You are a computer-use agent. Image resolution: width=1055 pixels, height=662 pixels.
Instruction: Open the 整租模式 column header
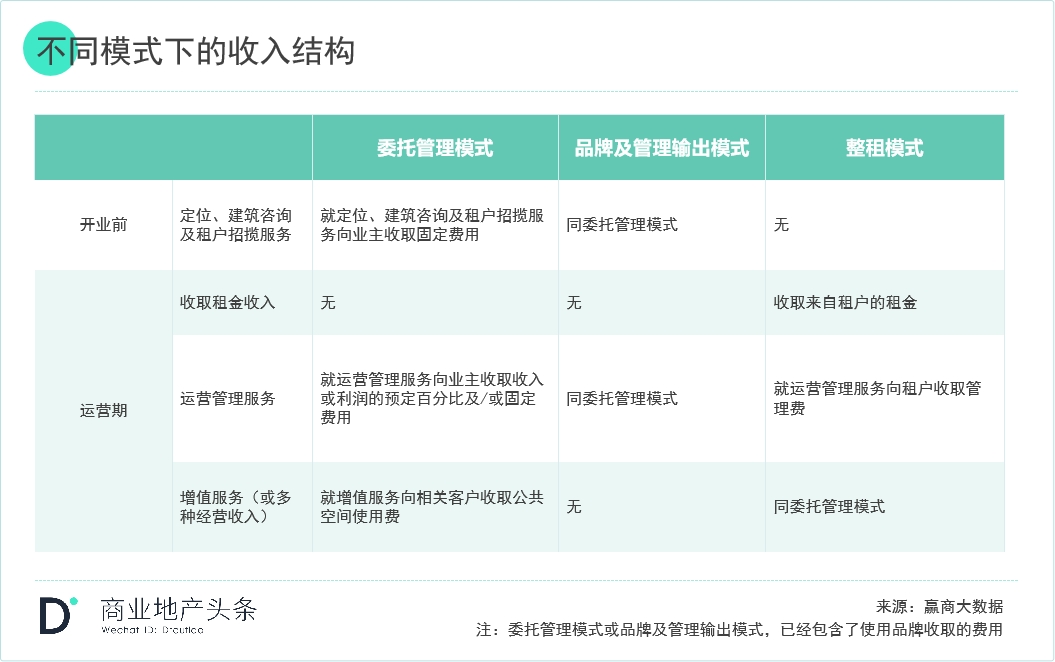tap(884, 147)
